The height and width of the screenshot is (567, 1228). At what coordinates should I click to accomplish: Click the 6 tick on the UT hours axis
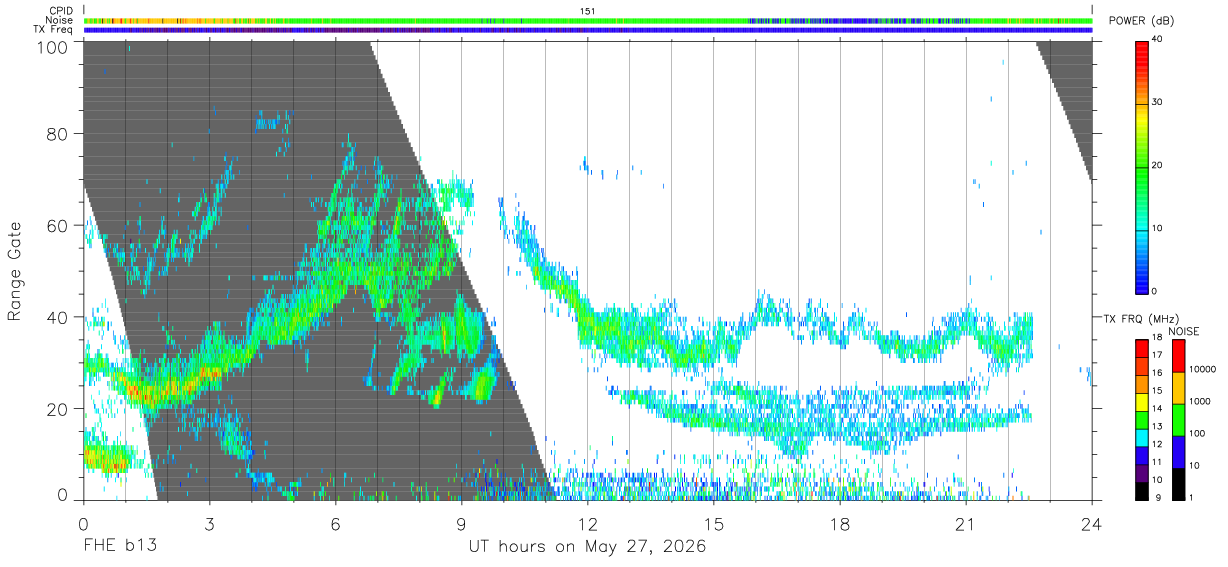coord(335,523)
